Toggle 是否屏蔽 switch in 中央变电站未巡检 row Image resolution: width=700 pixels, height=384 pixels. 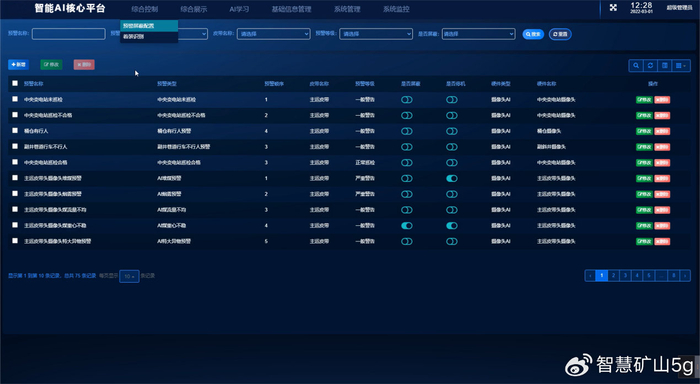tap(407, 100)
